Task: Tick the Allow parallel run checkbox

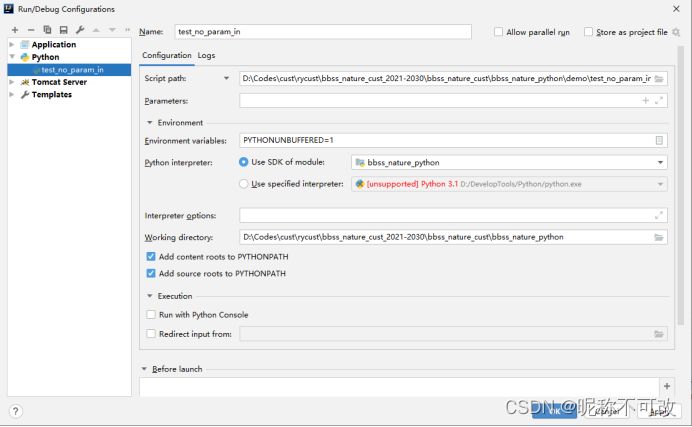Action: pos(499,32)
